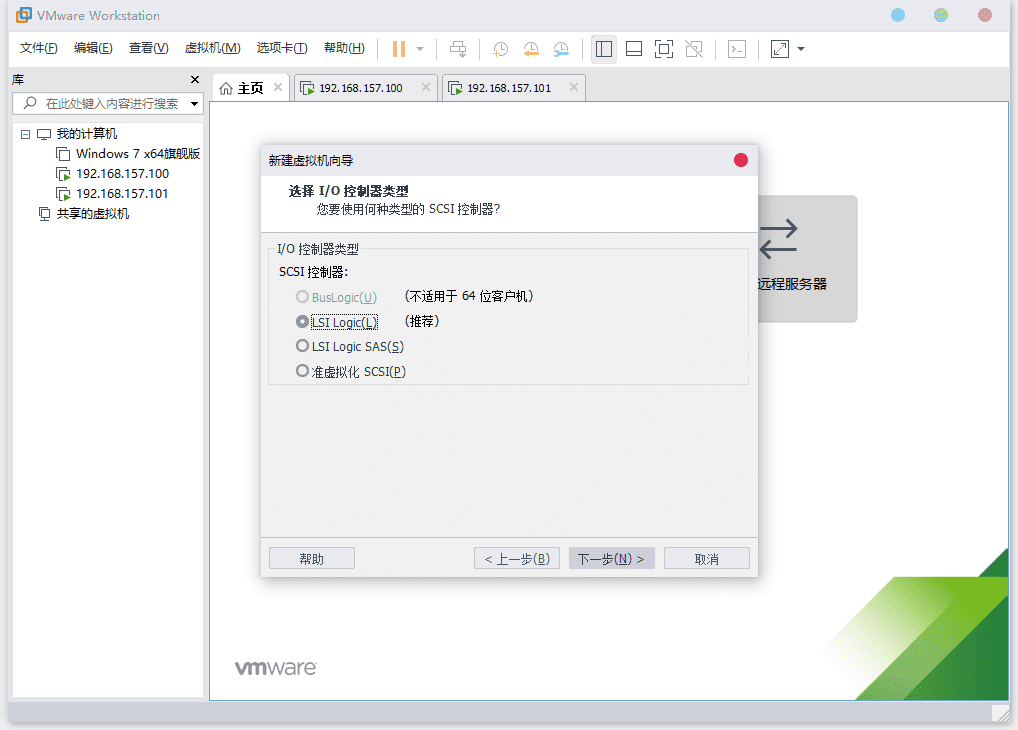This screenshot has height=730, width=1018.
Task: Open the 编辑(E) menu
Action: (93, 48)
